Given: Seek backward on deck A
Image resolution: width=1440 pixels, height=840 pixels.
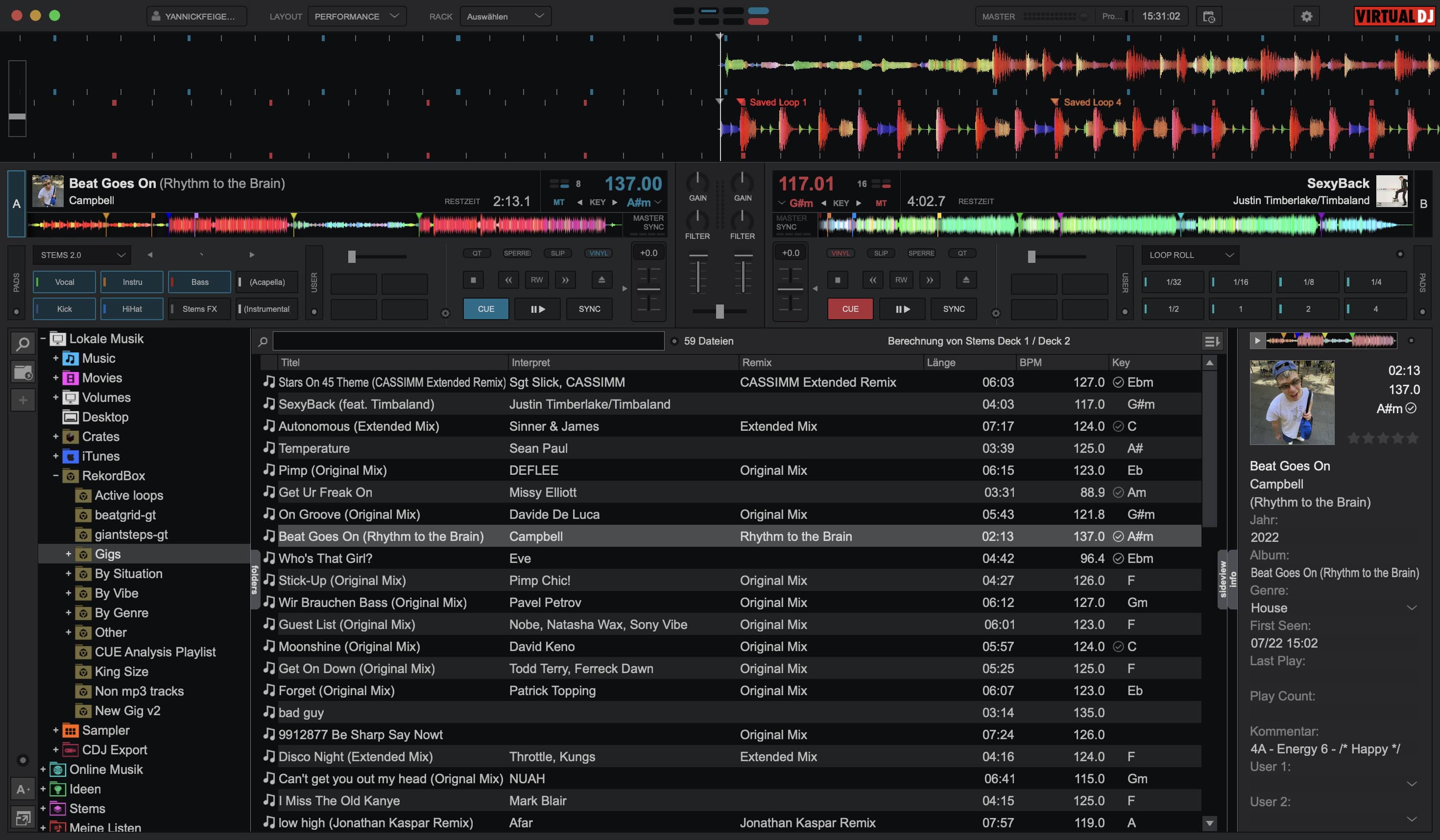Looking at the screenshot, I should coord(508,280).
